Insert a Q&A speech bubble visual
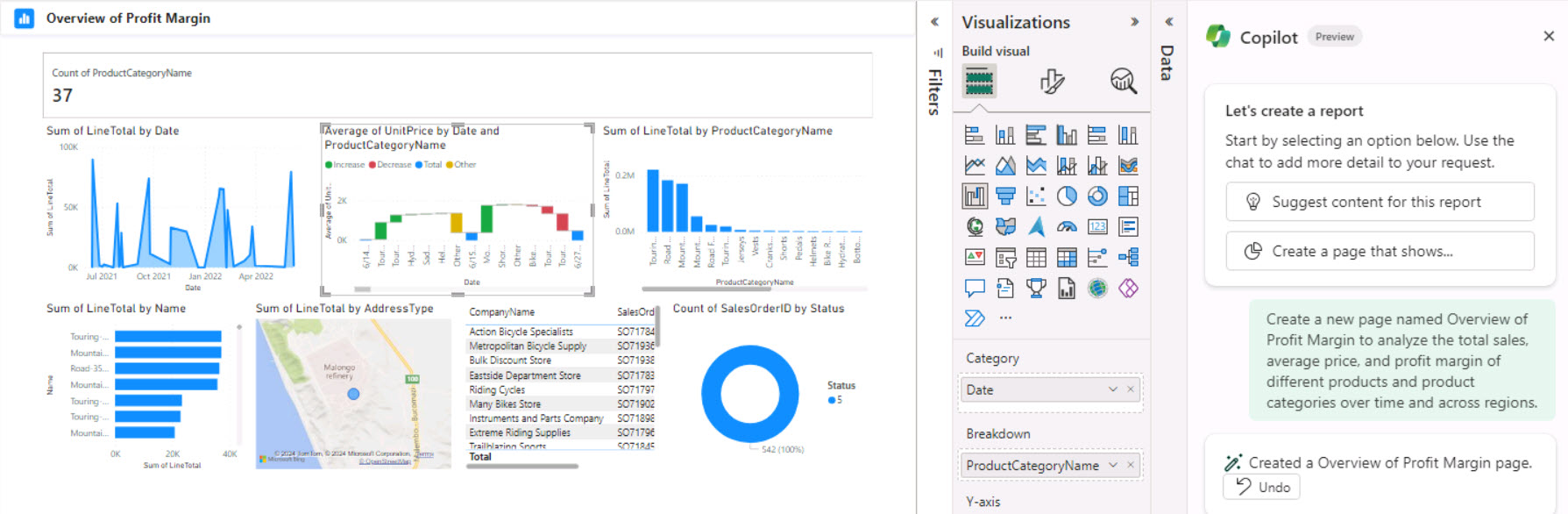Image resolution: width=1568 pixels, height=514 pixels. pos(975,288)
